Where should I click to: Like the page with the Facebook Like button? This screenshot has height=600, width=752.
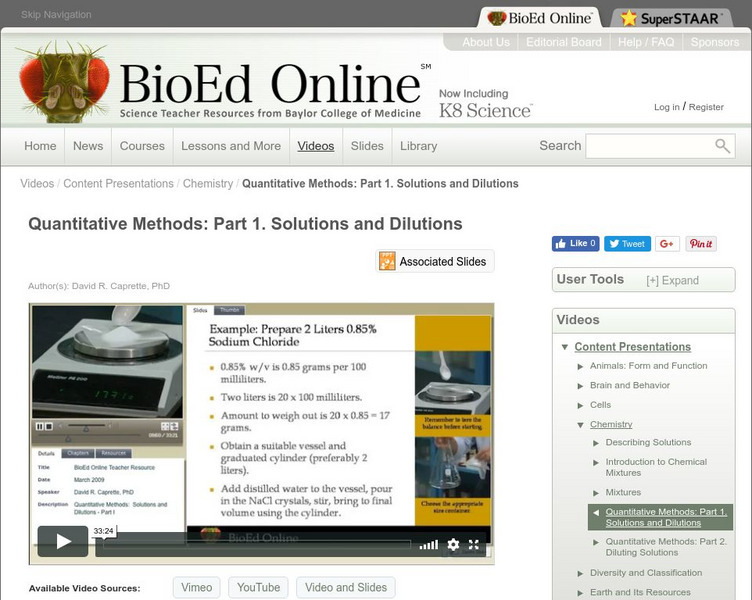click(576, 244)
